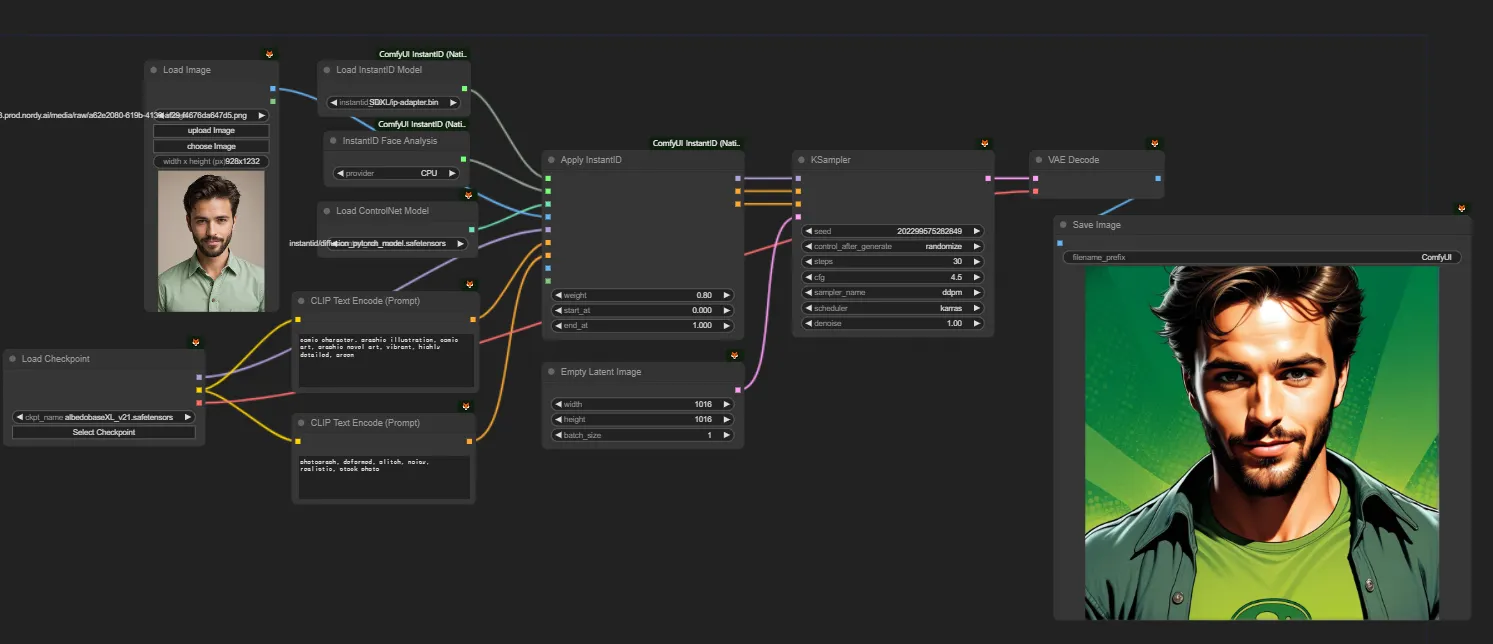
Task: Click the fox badge icon above Save Image node
Action: pyautogui.click(x=1462, y=209)
